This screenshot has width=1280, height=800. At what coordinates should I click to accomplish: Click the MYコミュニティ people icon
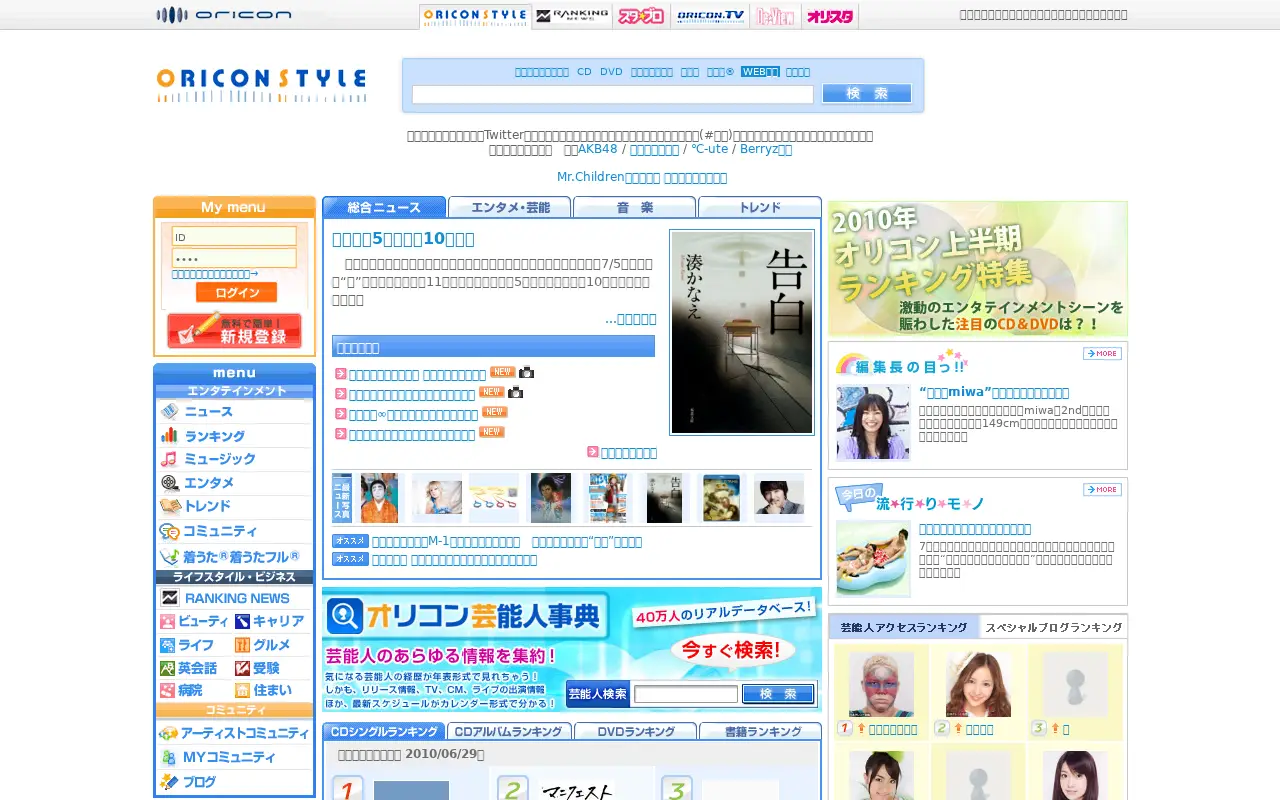point(170,757)
